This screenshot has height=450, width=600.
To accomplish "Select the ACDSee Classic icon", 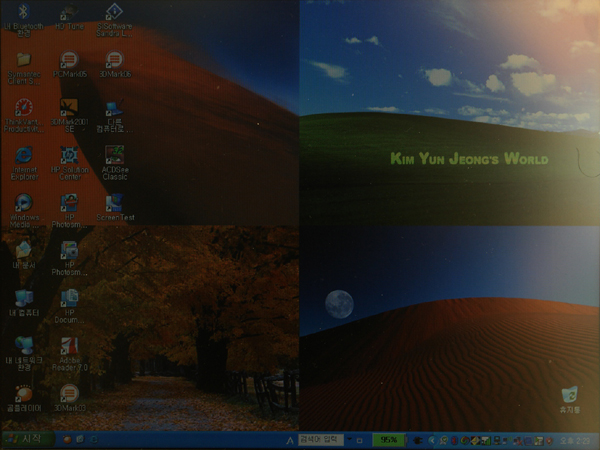I will point(114,163).
